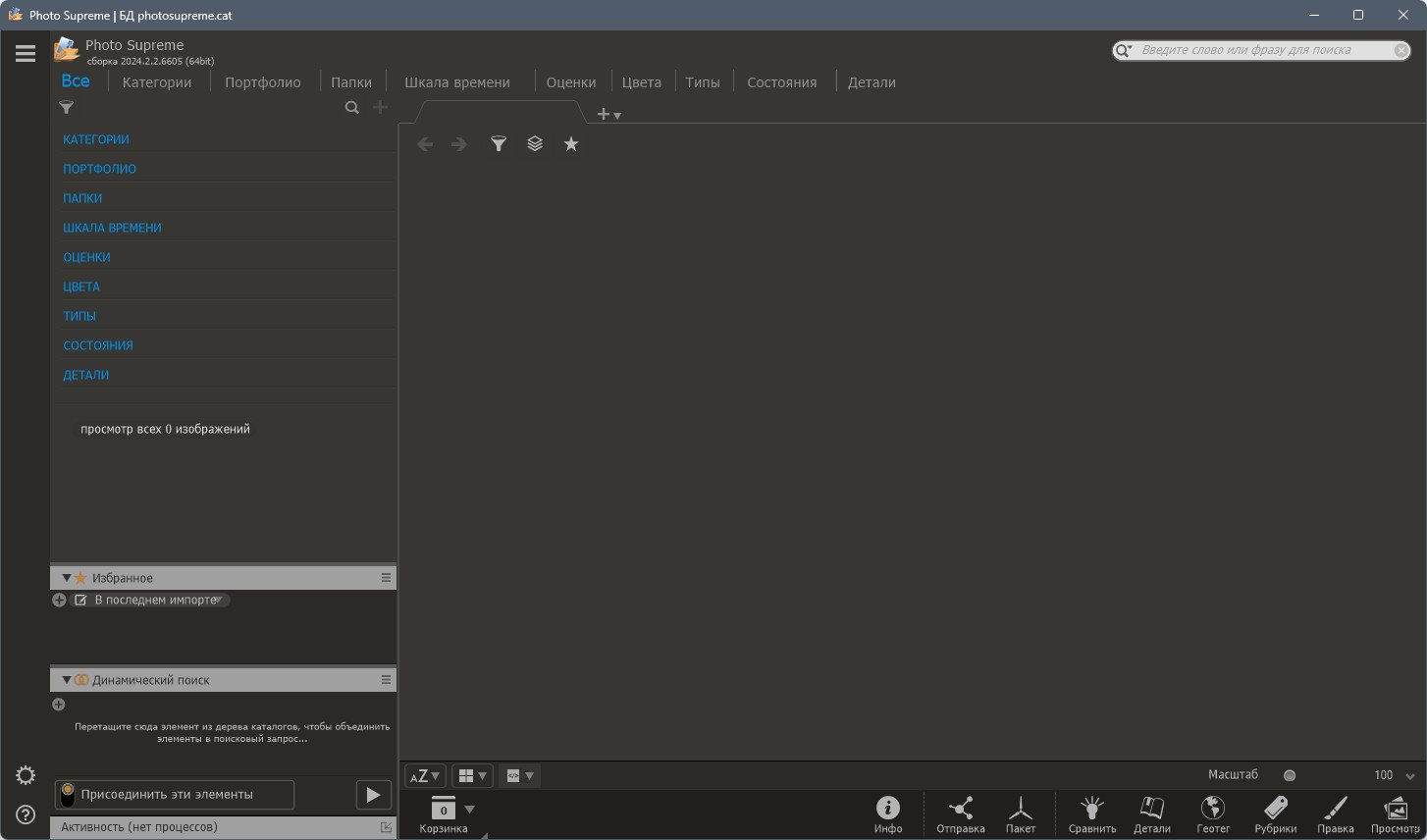
Task: Switch to the Типы tab
Action: (x=703, y=82)
